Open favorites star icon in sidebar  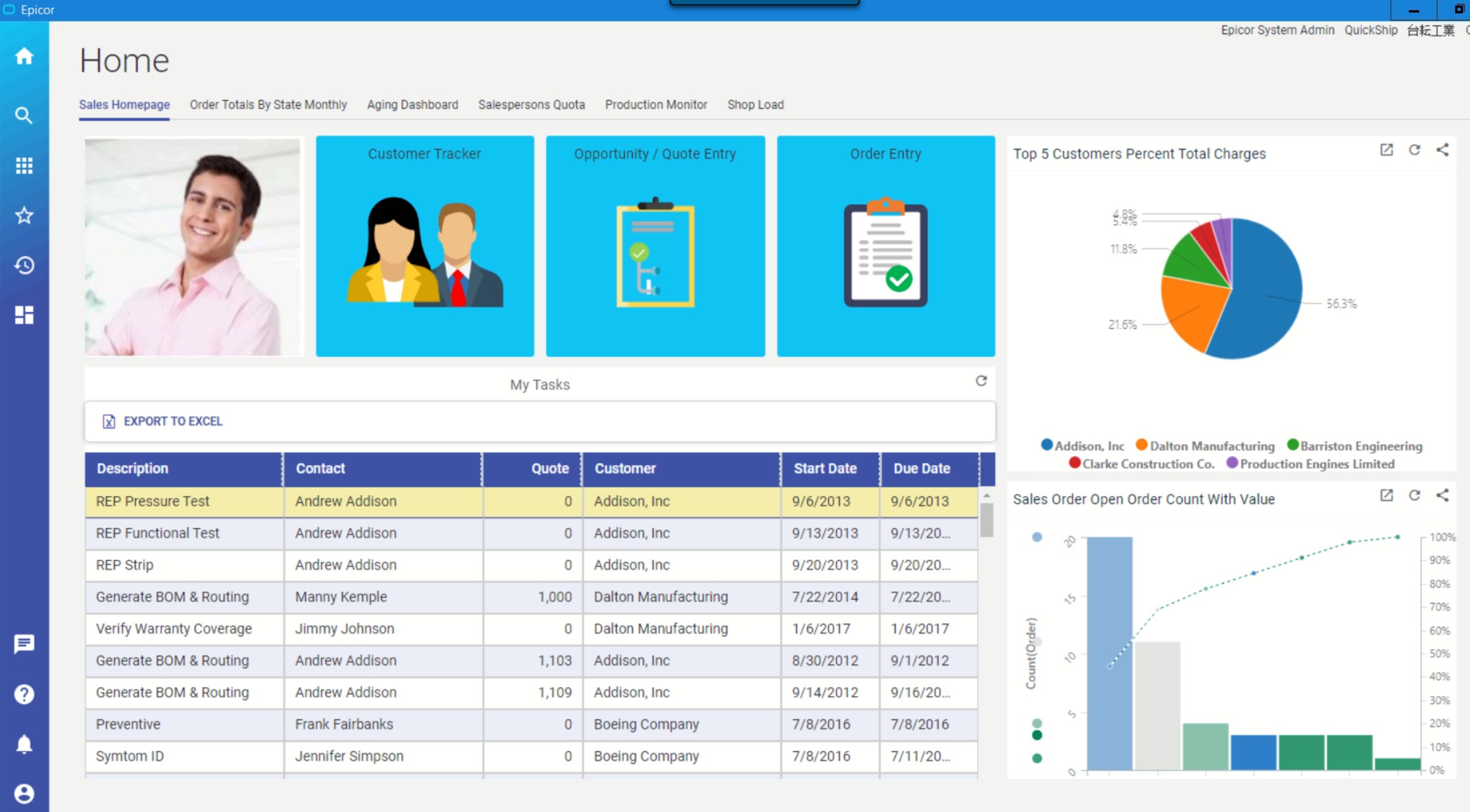(24, 215)
